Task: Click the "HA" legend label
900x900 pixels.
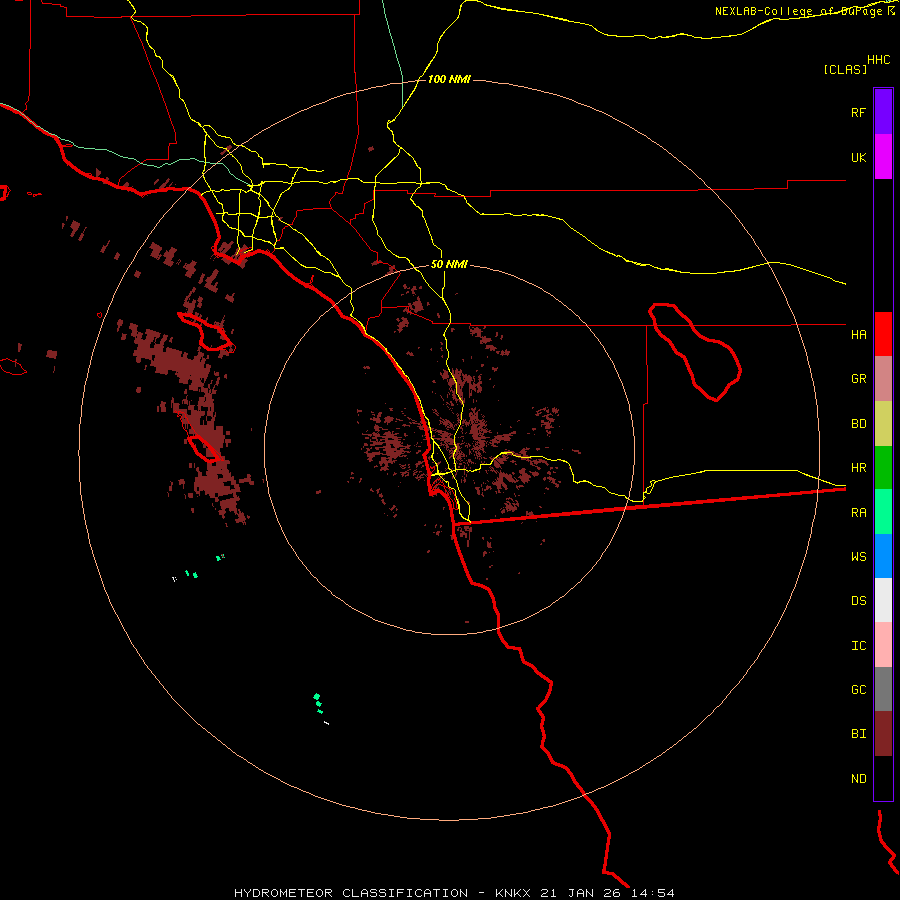Action: (858, 334)
